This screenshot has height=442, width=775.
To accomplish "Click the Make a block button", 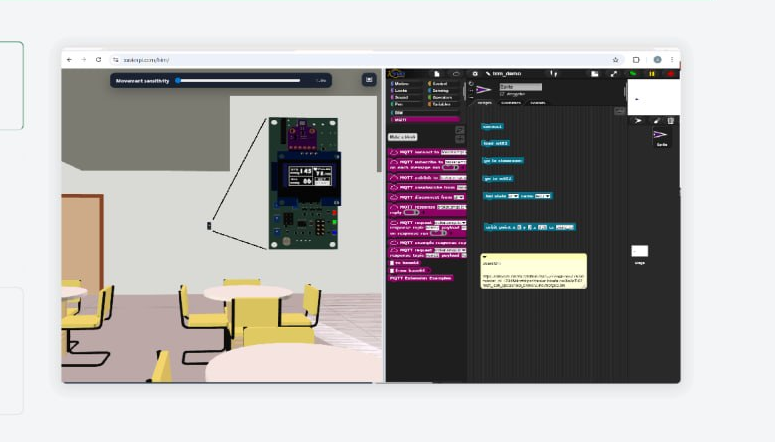I will point(403,137).
